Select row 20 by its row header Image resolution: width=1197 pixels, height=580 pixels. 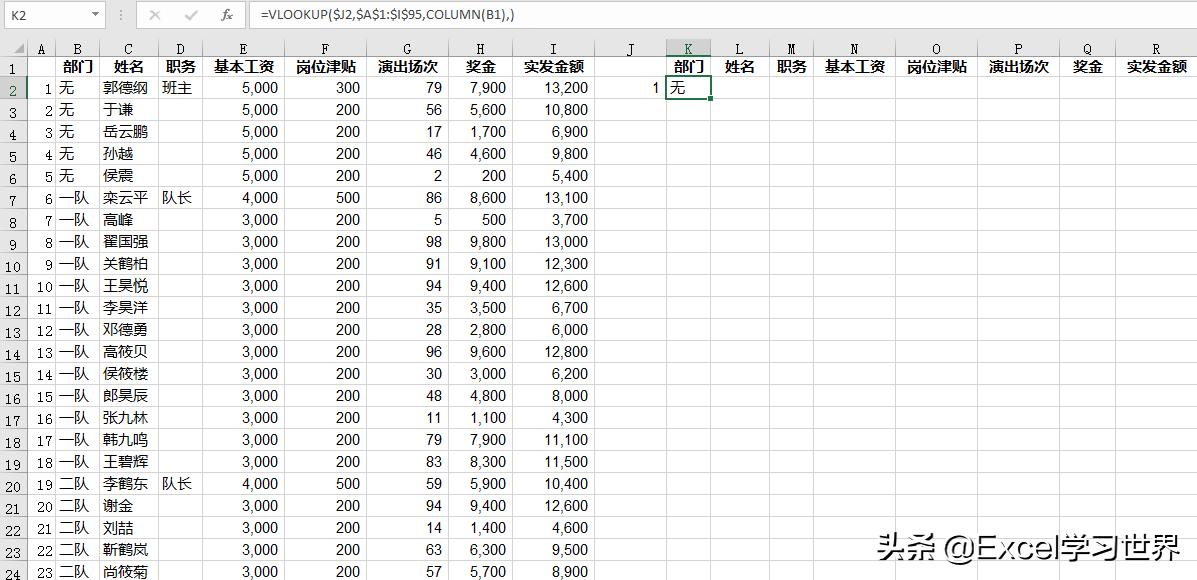click(14, 484)
